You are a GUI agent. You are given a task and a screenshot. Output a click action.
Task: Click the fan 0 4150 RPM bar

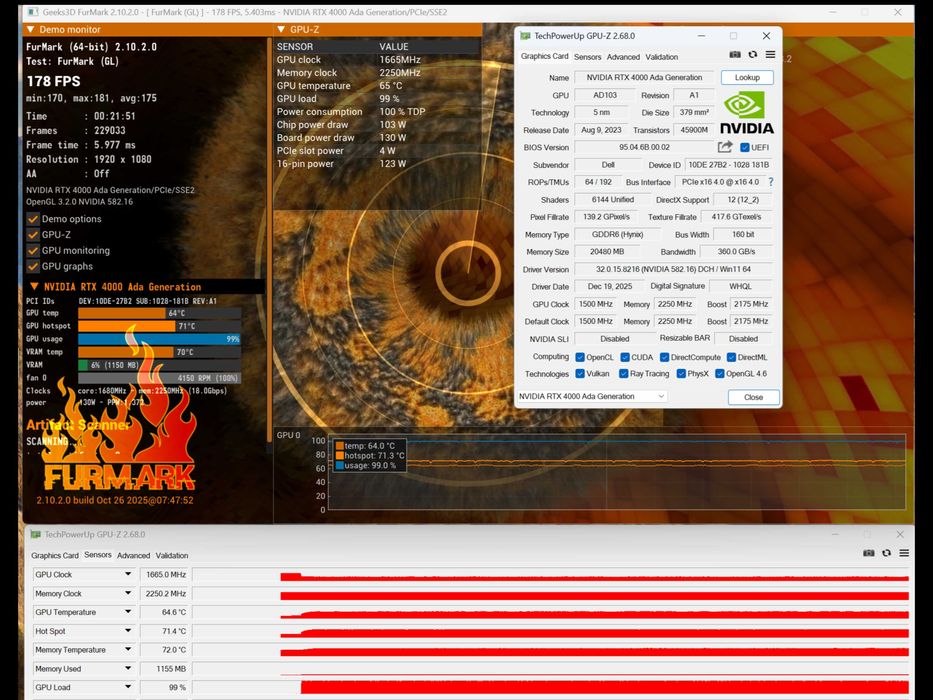click(x=159, y=378)
